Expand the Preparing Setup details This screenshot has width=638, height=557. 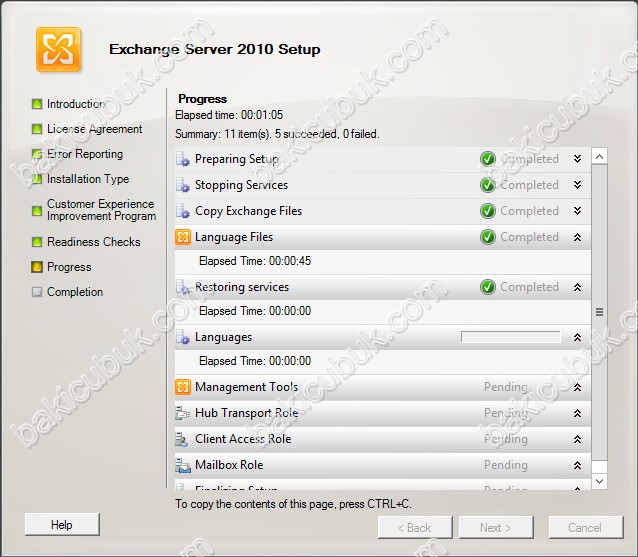tap(577, 159)
